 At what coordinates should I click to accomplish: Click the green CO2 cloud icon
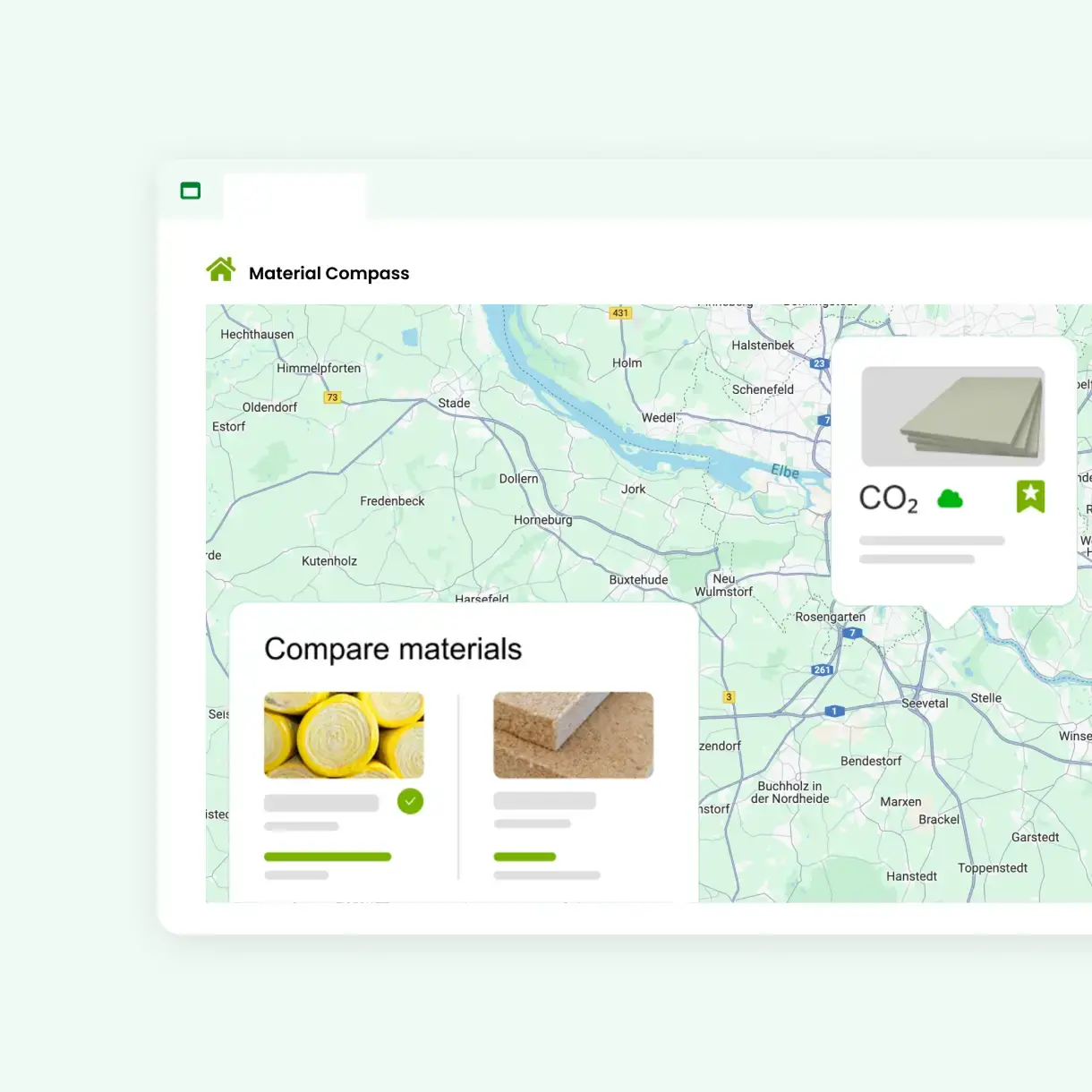coord(950,499)
